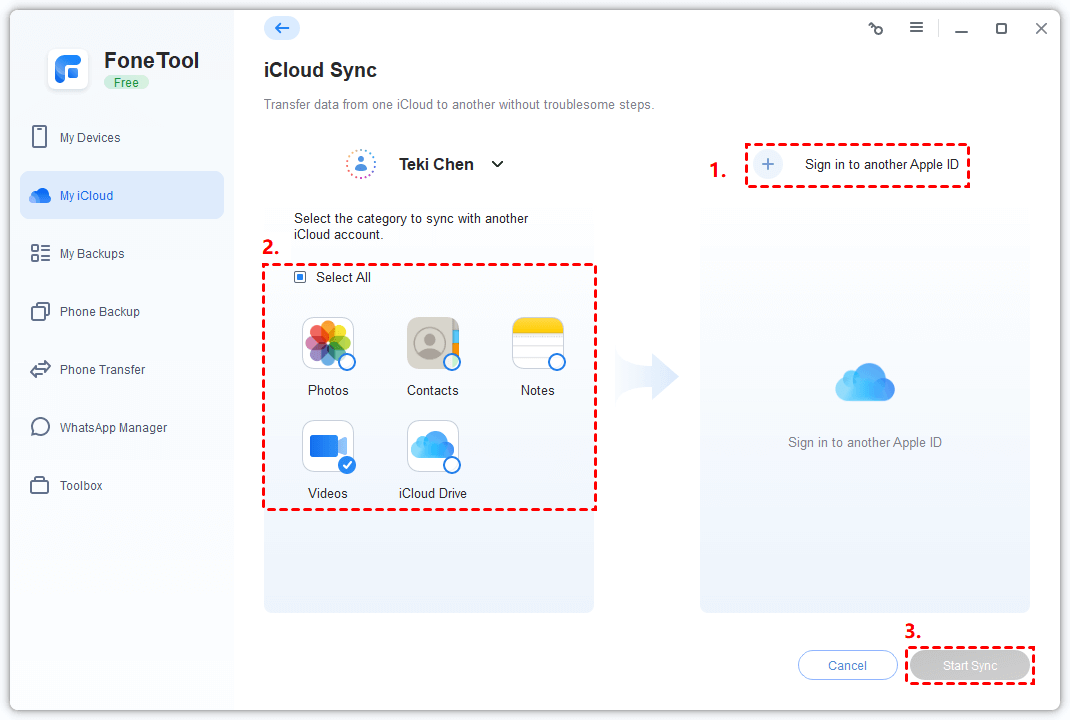Maximize the FoneTool window
This screenshot has width=1070, height=720.
click(x=1001, y=28)
